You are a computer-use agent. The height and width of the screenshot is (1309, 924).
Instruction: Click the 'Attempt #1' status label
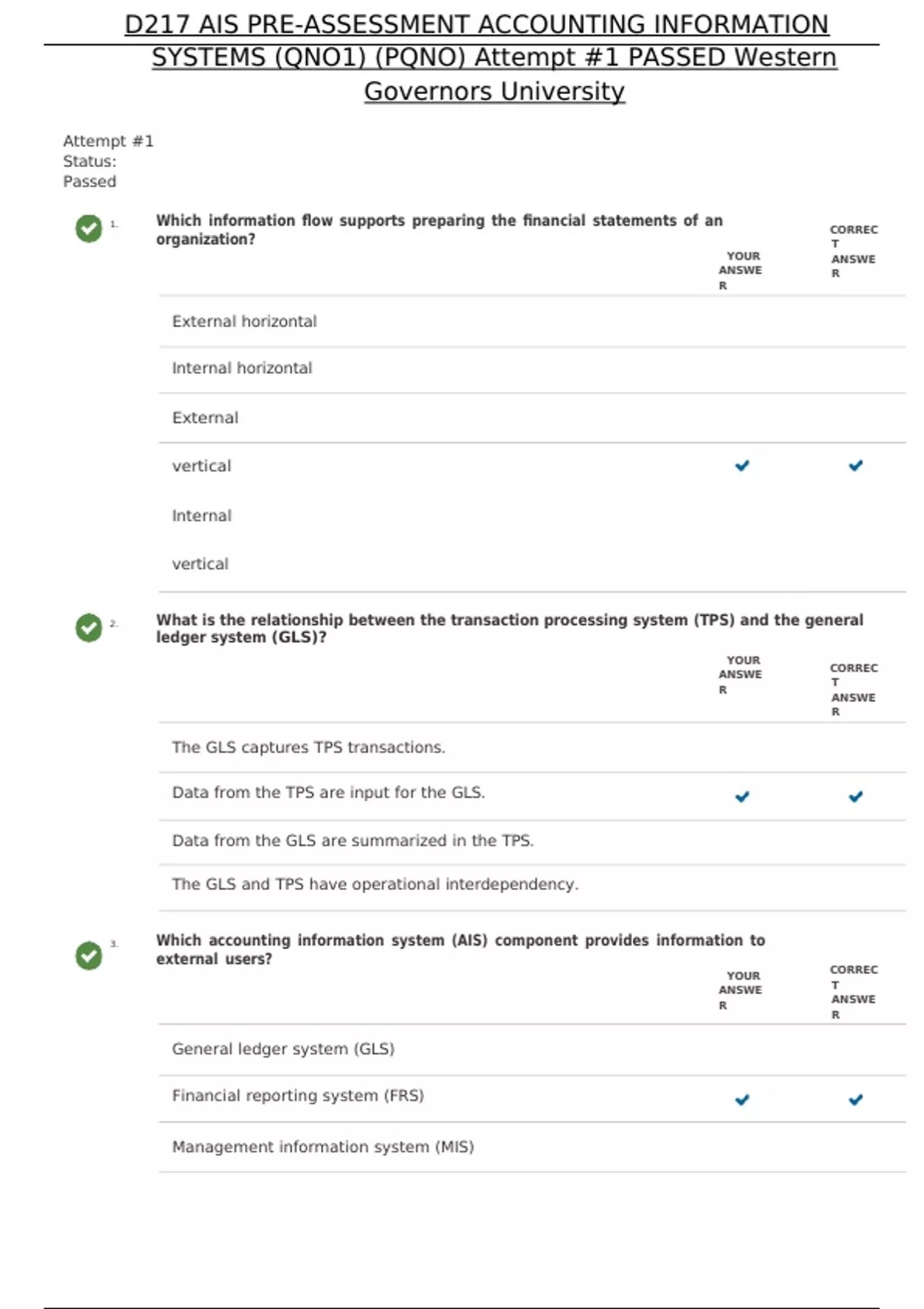(108, 141)
